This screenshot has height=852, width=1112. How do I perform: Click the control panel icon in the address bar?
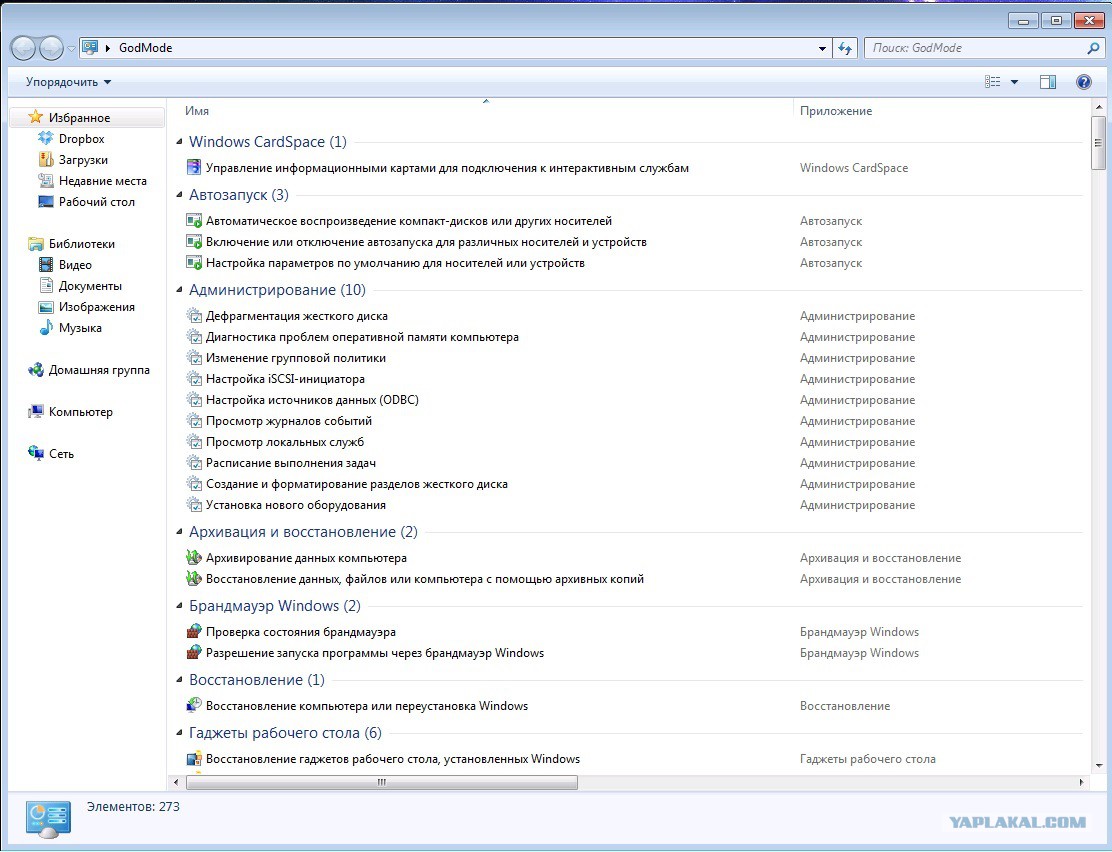[x=90, y=48]
